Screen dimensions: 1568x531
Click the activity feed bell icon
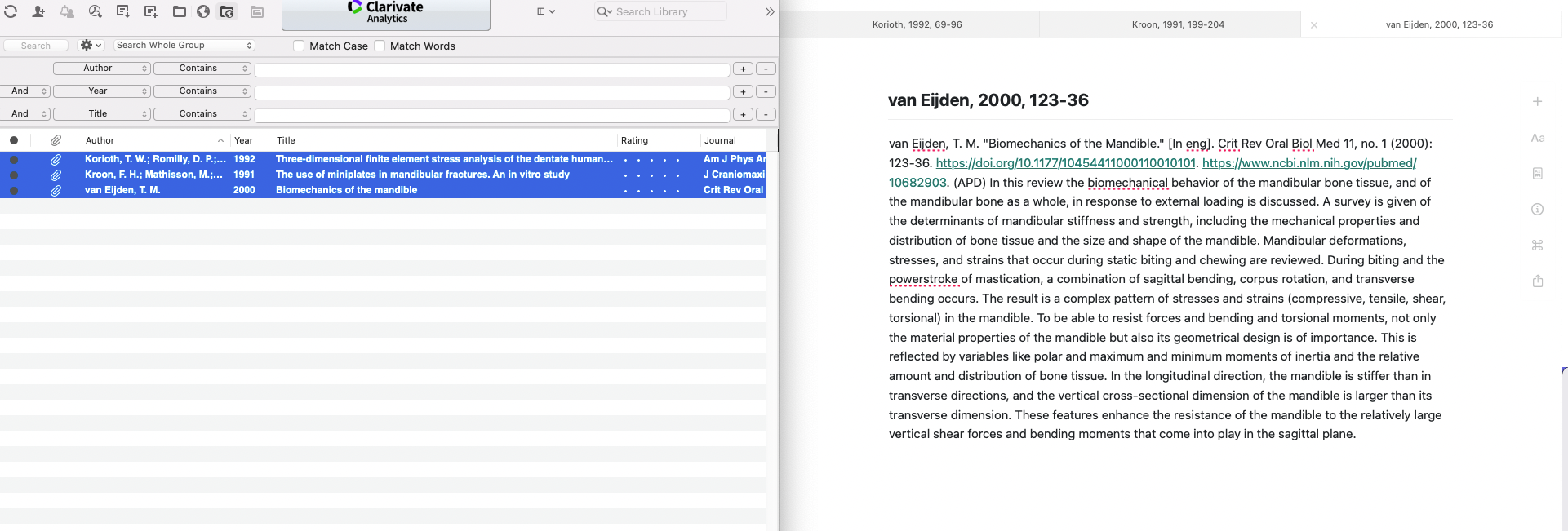pyautogui.click(x=67, y=11)
